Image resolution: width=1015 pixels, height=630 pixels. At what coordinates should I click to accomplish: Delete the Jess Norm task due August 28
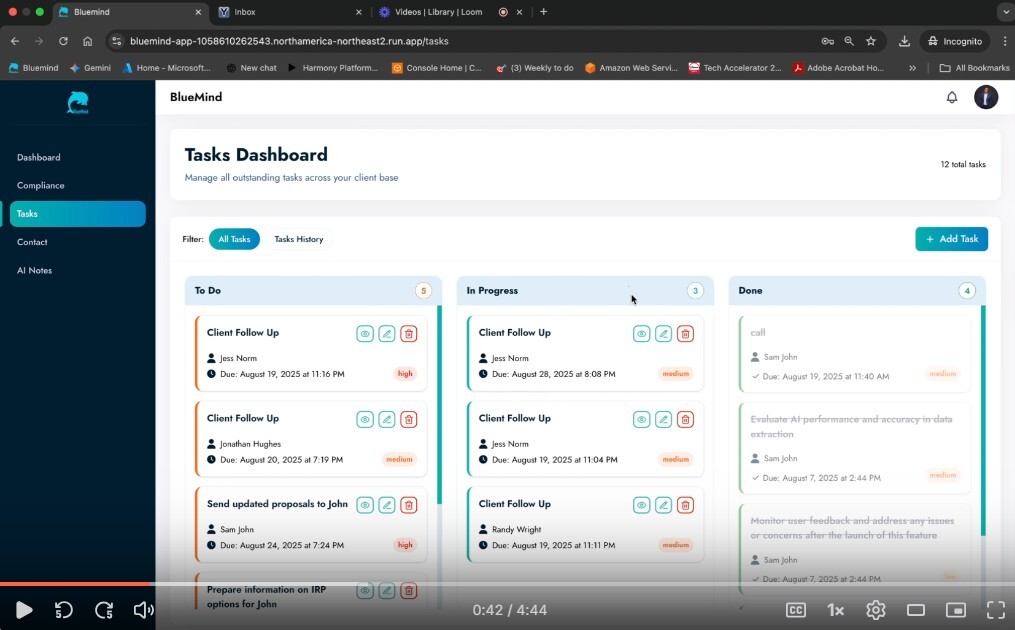point(685,334)
